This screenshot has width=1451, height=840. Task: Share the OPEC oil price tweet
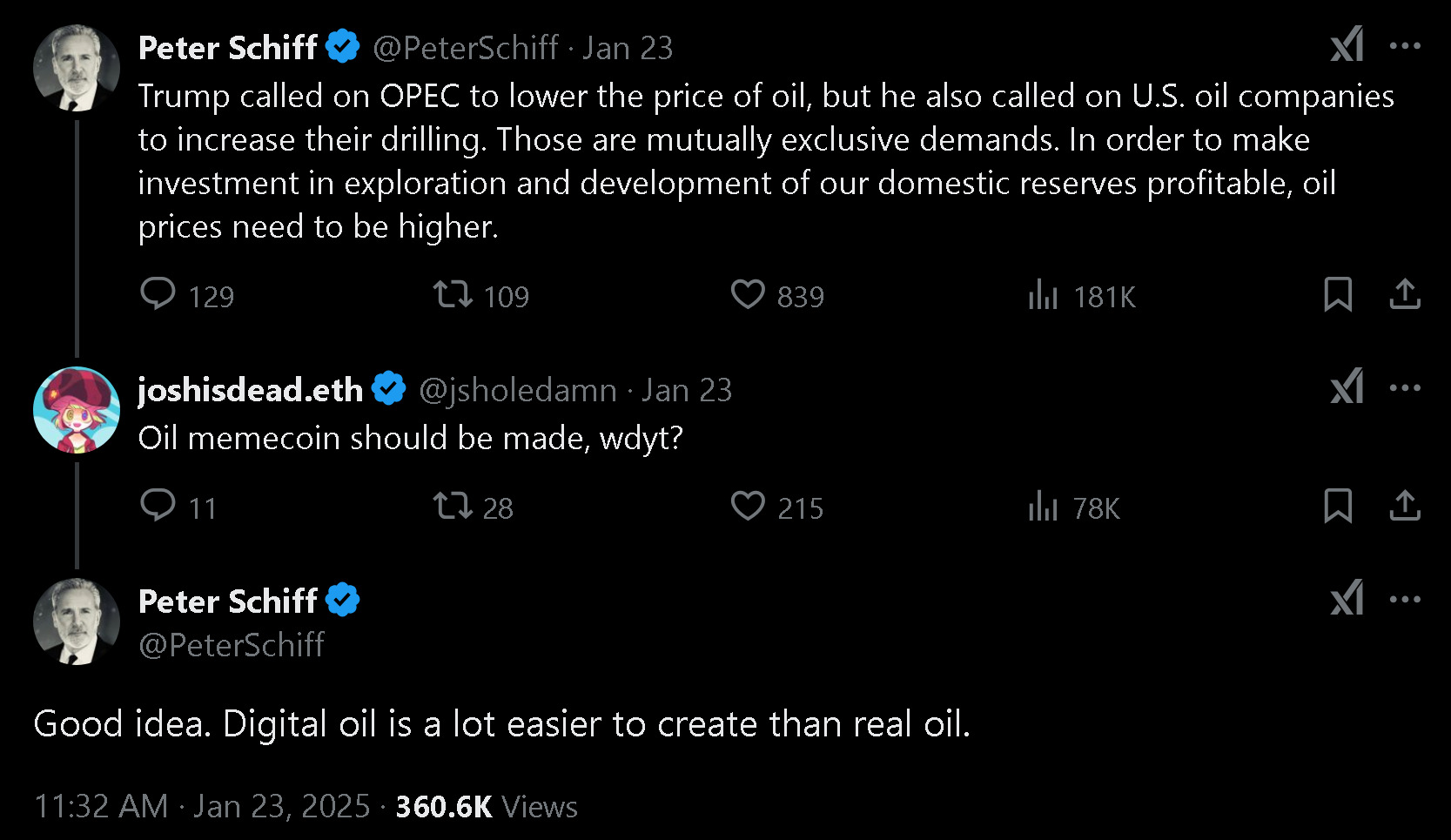coord(1404,295)
